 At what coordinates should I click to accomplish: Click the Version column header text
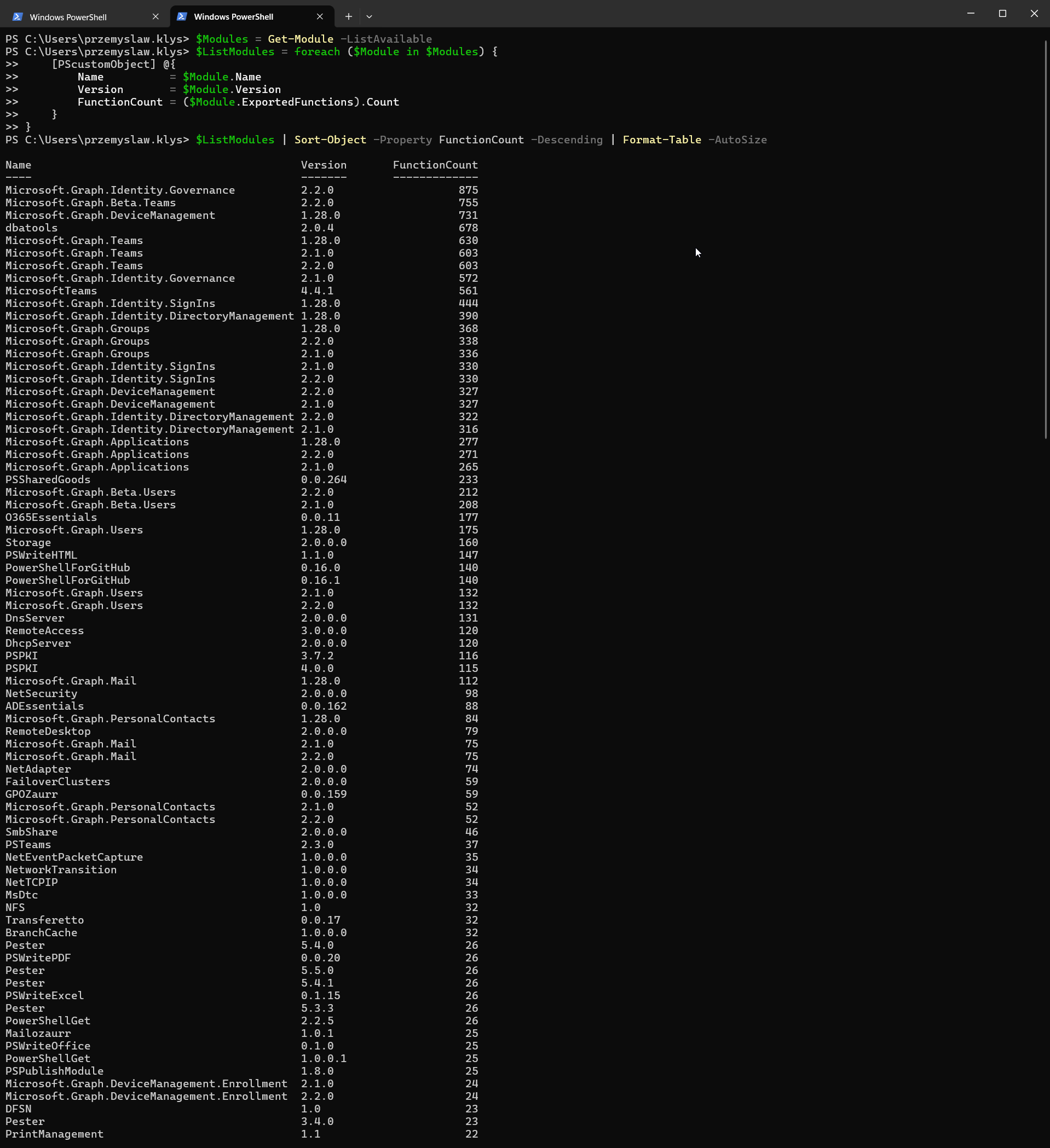point(324,165)
